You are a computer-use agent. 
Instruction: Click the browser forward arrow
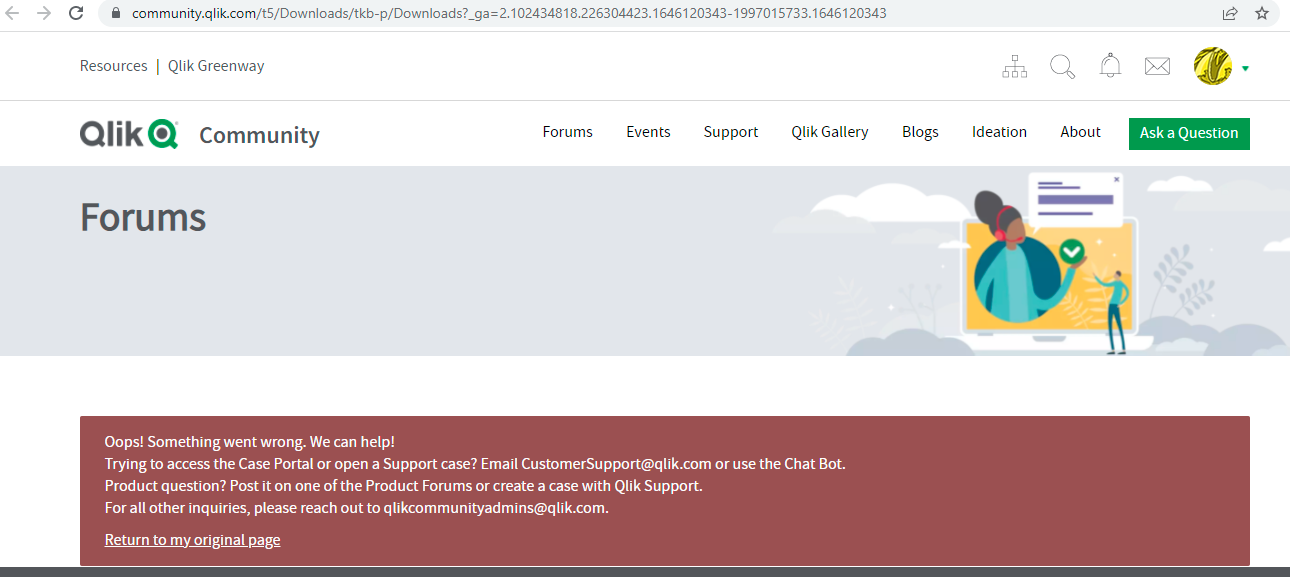[44, 13]
